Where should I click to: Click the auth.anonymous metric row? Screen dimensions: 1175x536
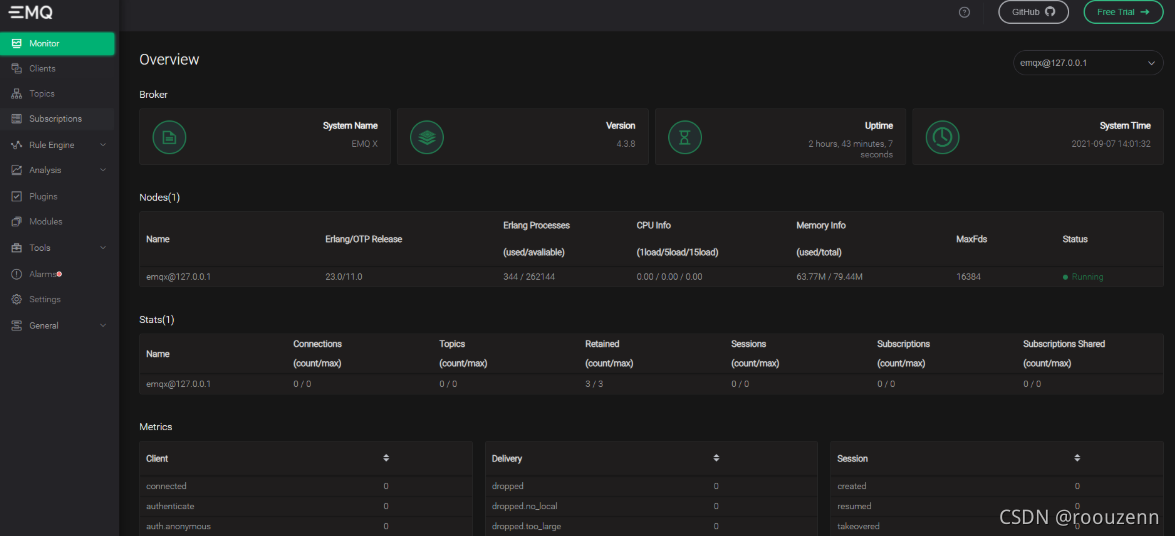coord(306,526)
